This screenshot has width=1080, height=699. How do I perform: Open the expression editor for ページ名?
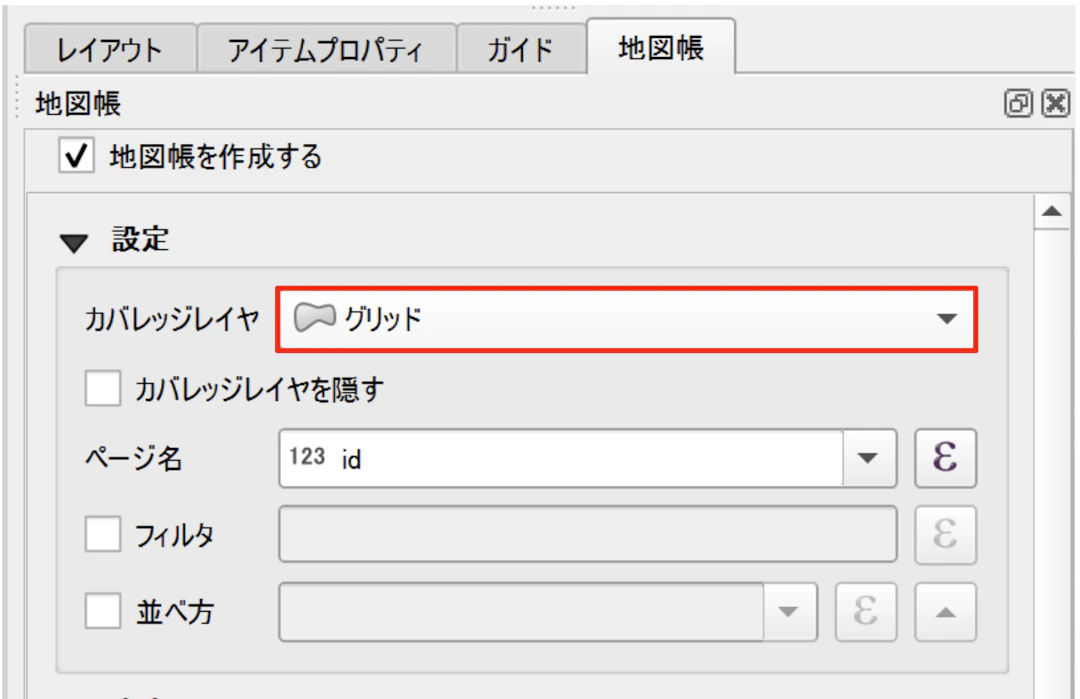click(945, 459)
